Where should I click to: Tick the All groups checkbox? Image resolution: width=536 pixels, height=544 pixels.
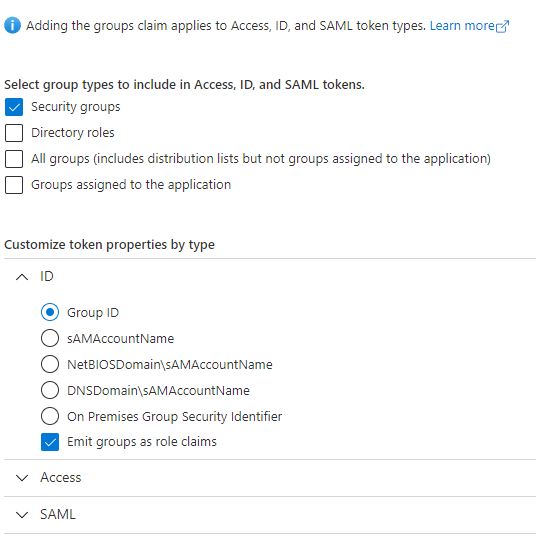point(14,159)
